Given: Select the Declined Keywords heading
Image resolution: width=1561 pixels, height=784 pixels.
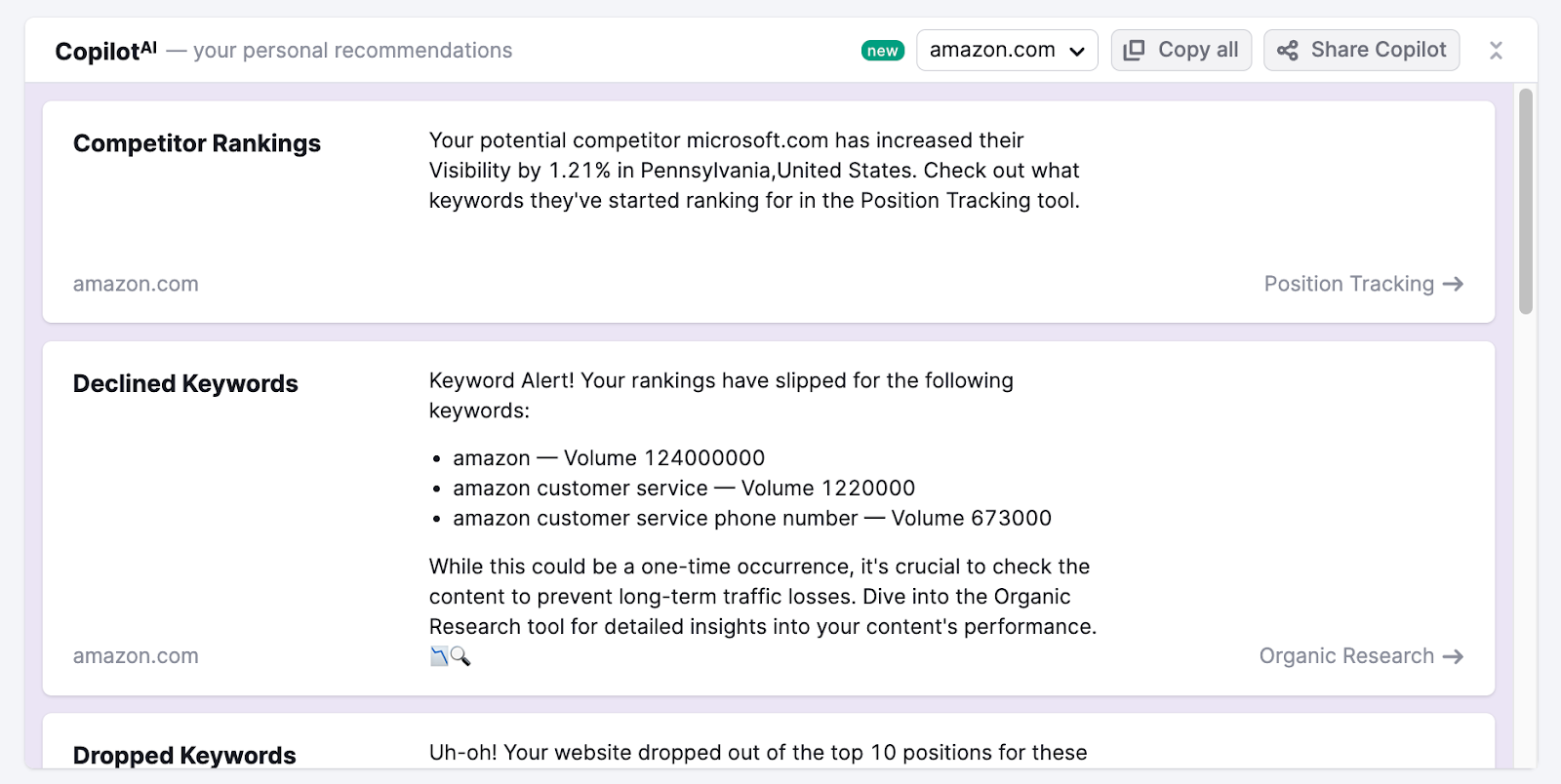Looking at the screenshot, I should [184, 383].
